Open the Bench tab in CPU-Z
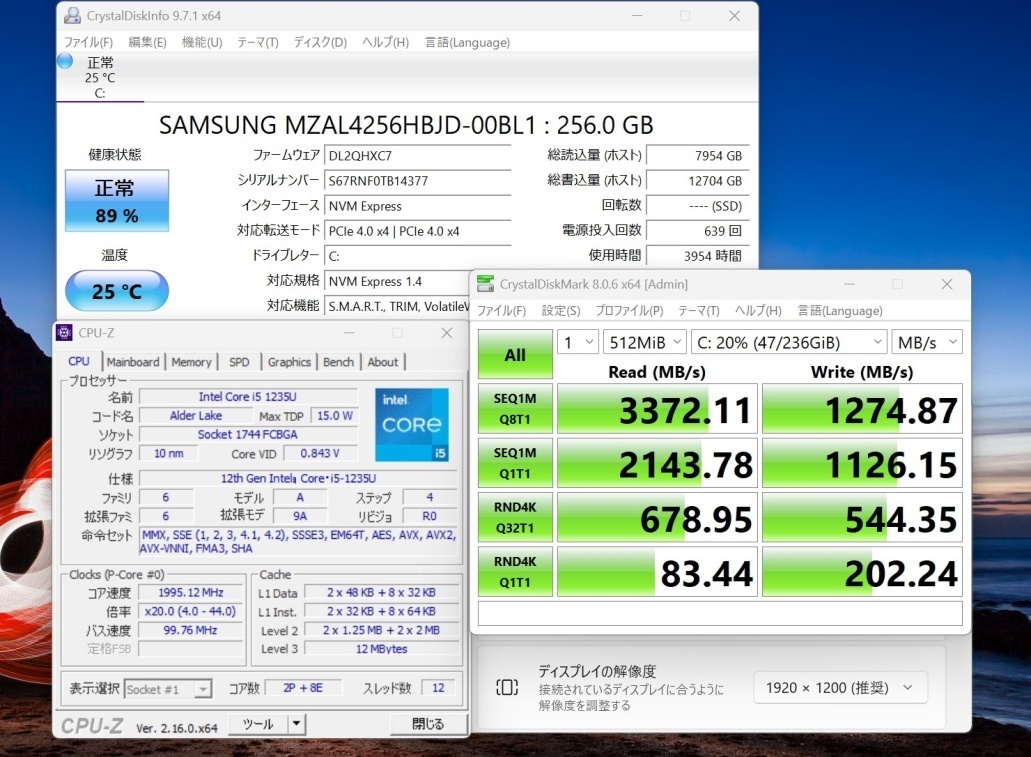This screenshot has height=757, width=1031. click(x=338, y=362)
